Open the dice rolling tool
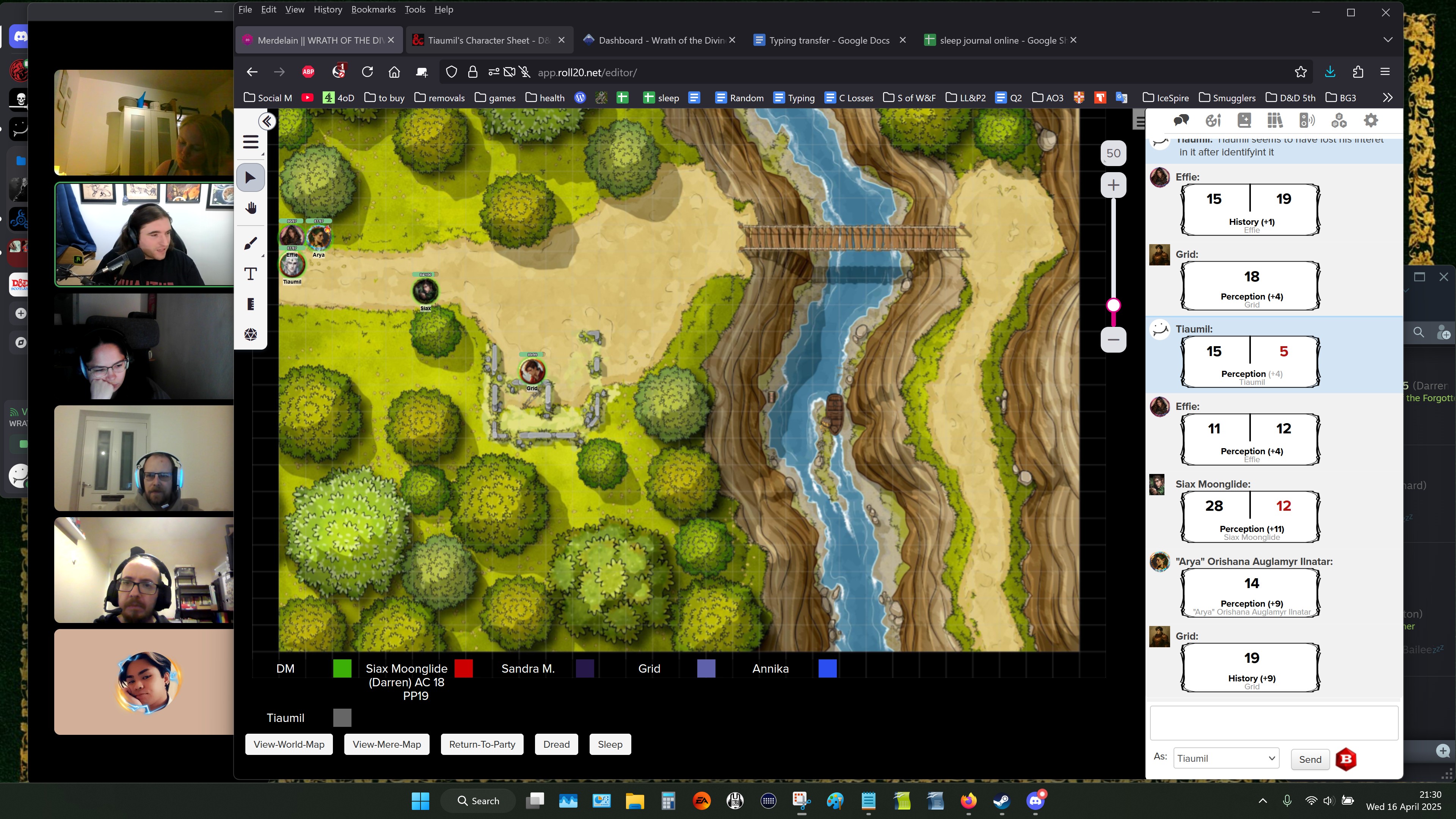The width and height of the screenshot is (1456, 819). (x=250, y=334)
